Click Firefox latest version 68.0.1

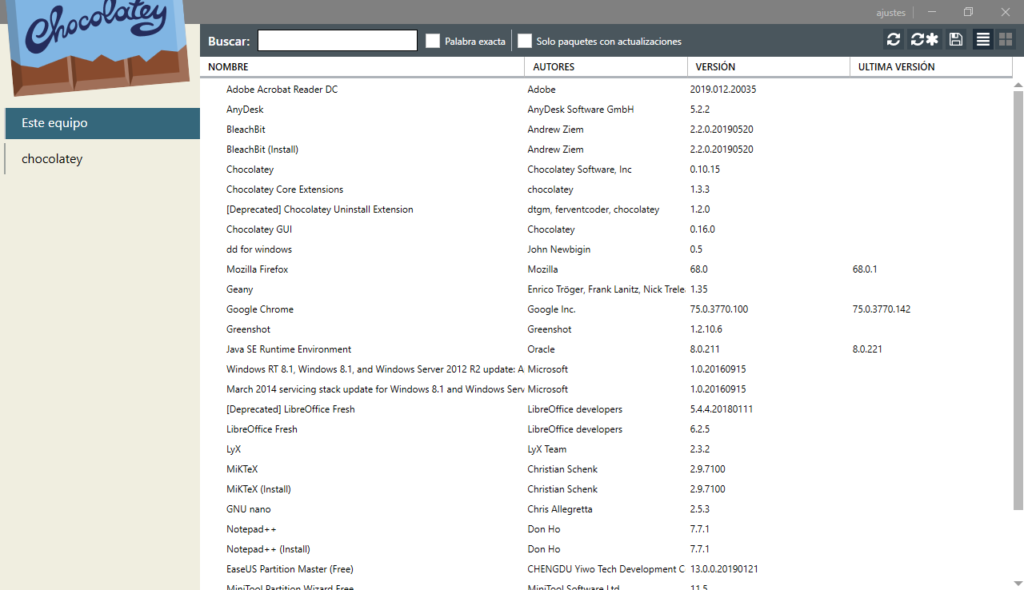[x=865, y=269]
